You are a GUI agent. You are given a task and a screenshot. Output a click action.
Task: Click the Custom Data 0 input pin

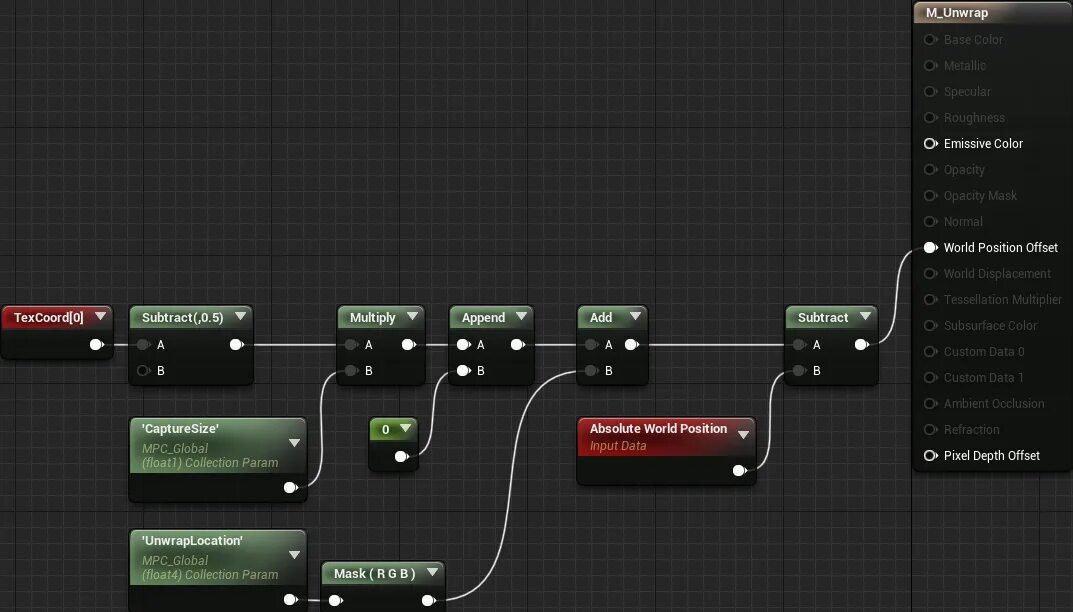931,352
